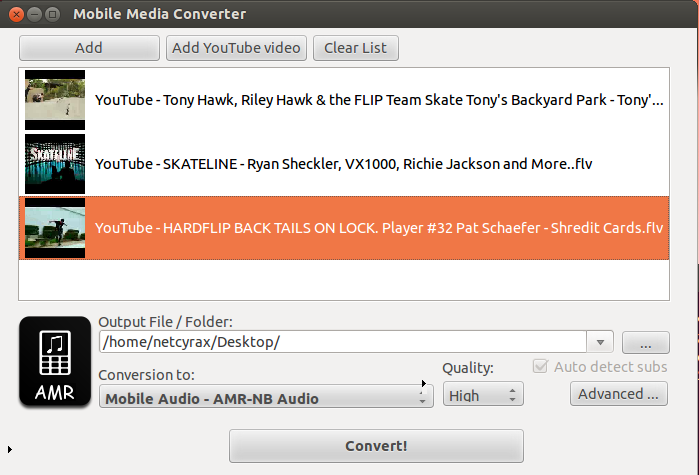Click the AMR mobile phone format icon
This screenshot has height=475, width=699.
coord(55,361)
